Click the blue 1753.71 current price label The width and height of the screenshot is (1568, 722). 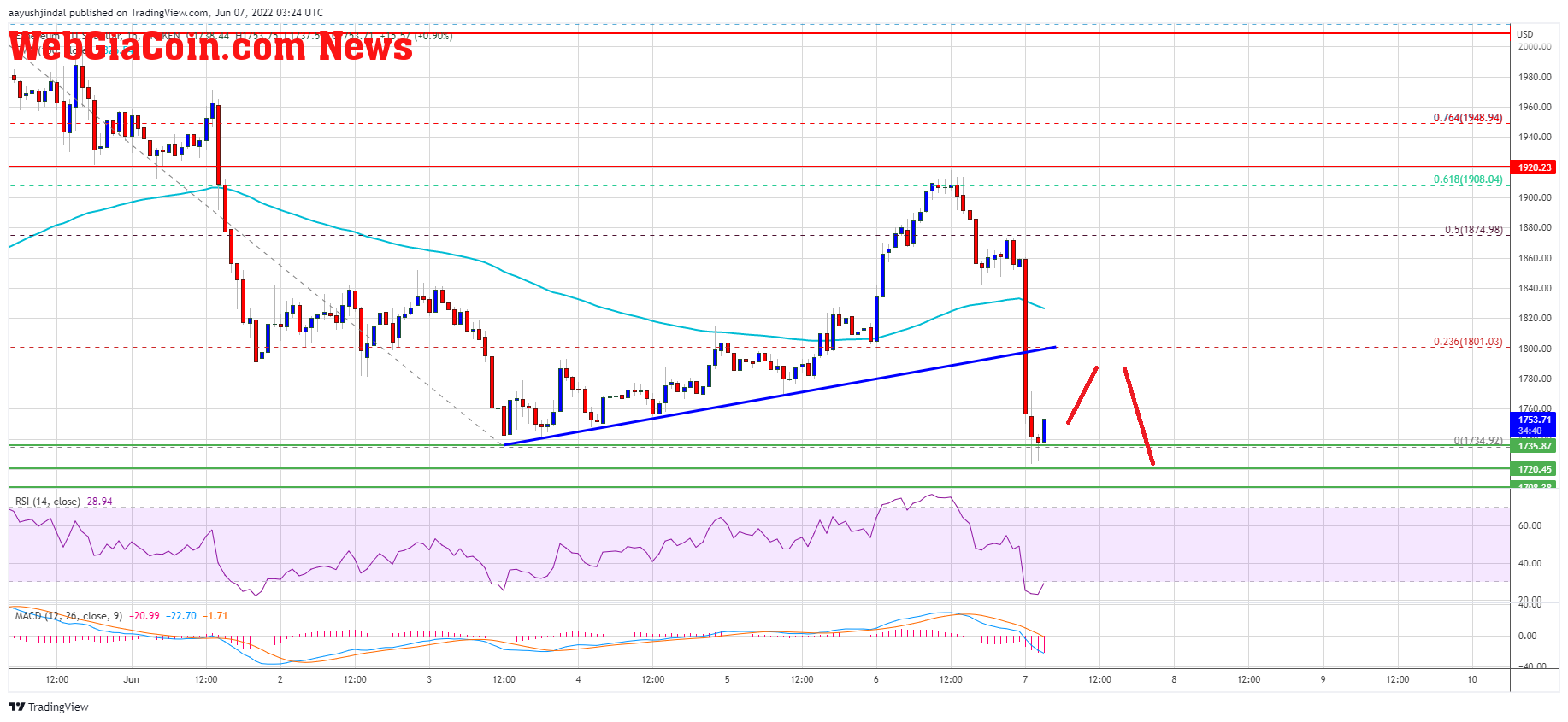click(x=1535, y=425)
